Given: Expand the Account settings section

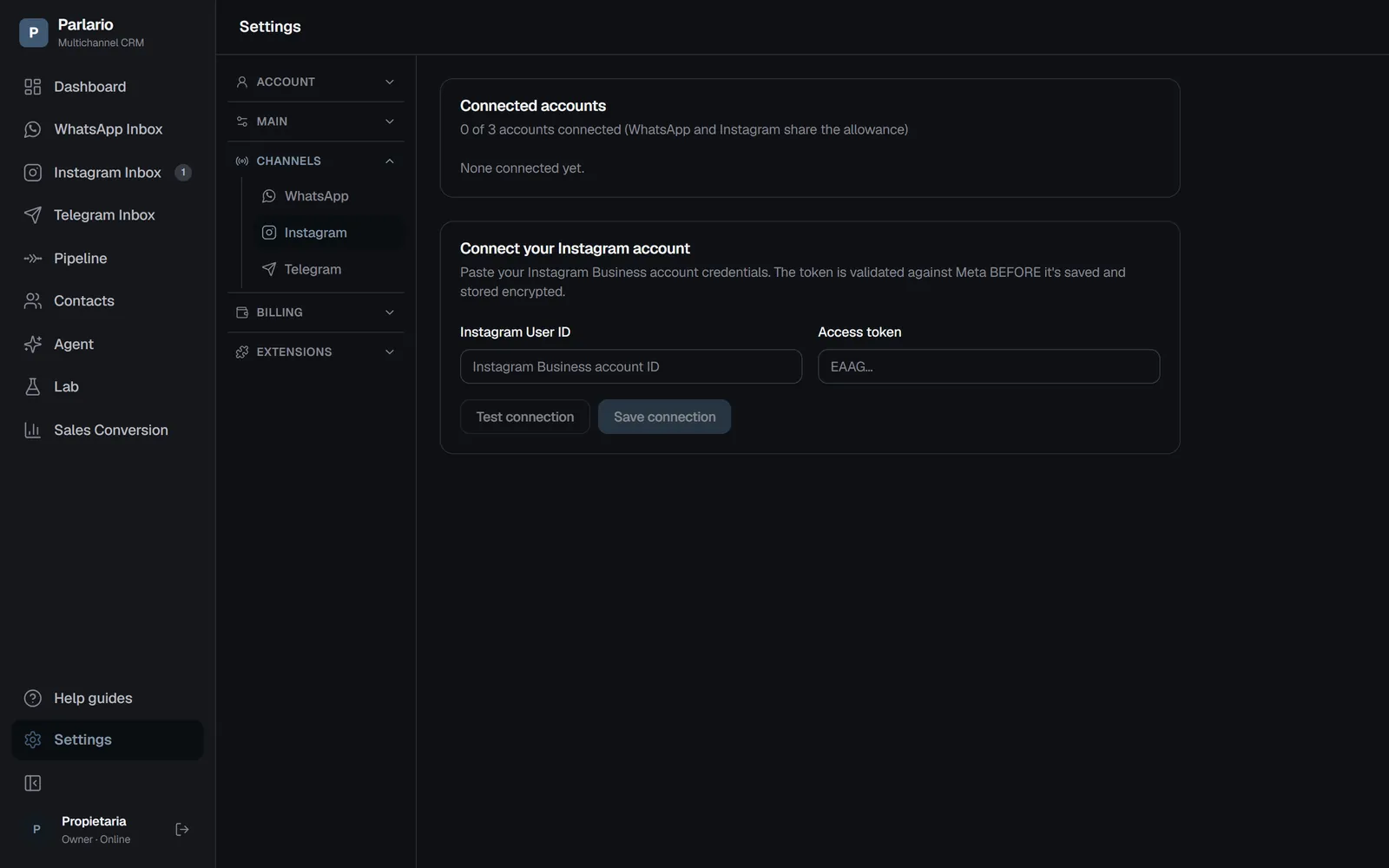Looking at the screenshot, I should pos(316,82).
